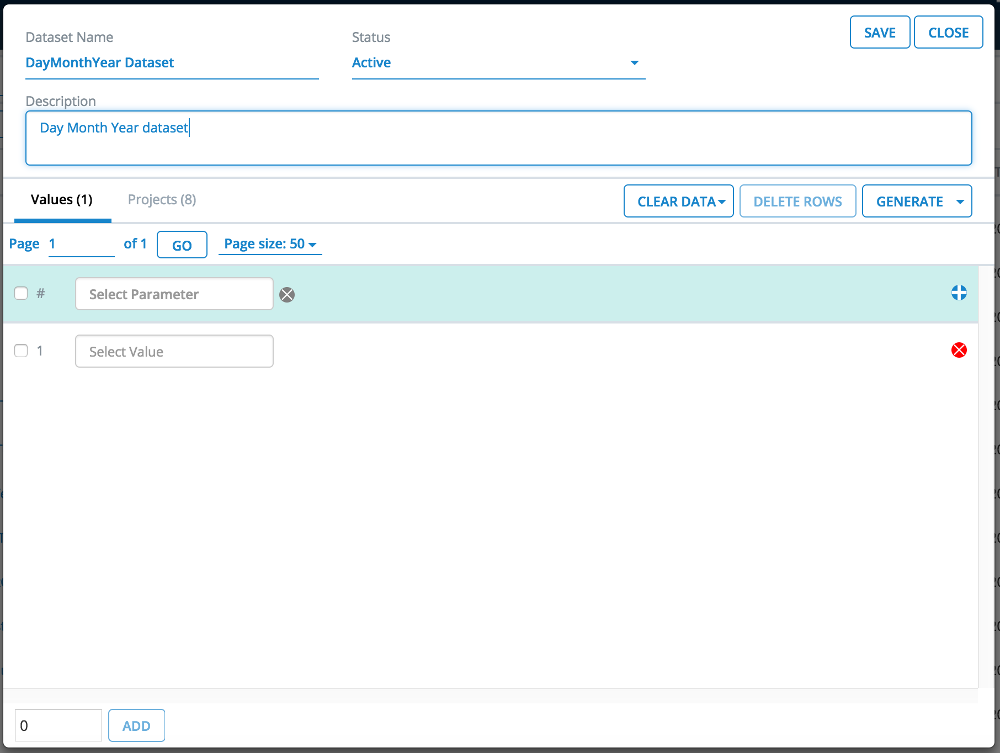This screenshot has height=753, width=1000.
Task: Check the checkbox for row 1
Action: click(21, 351)
